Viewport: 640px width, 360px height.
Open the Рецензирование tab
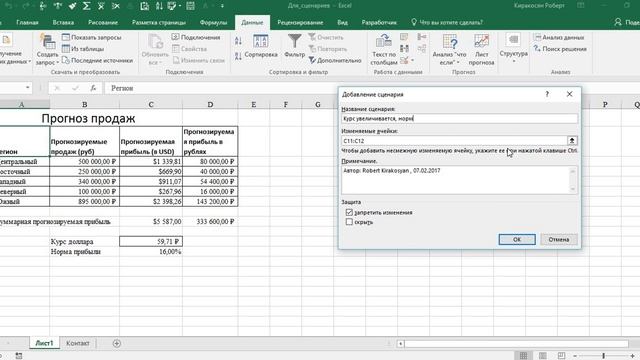(x=300, y=22)
